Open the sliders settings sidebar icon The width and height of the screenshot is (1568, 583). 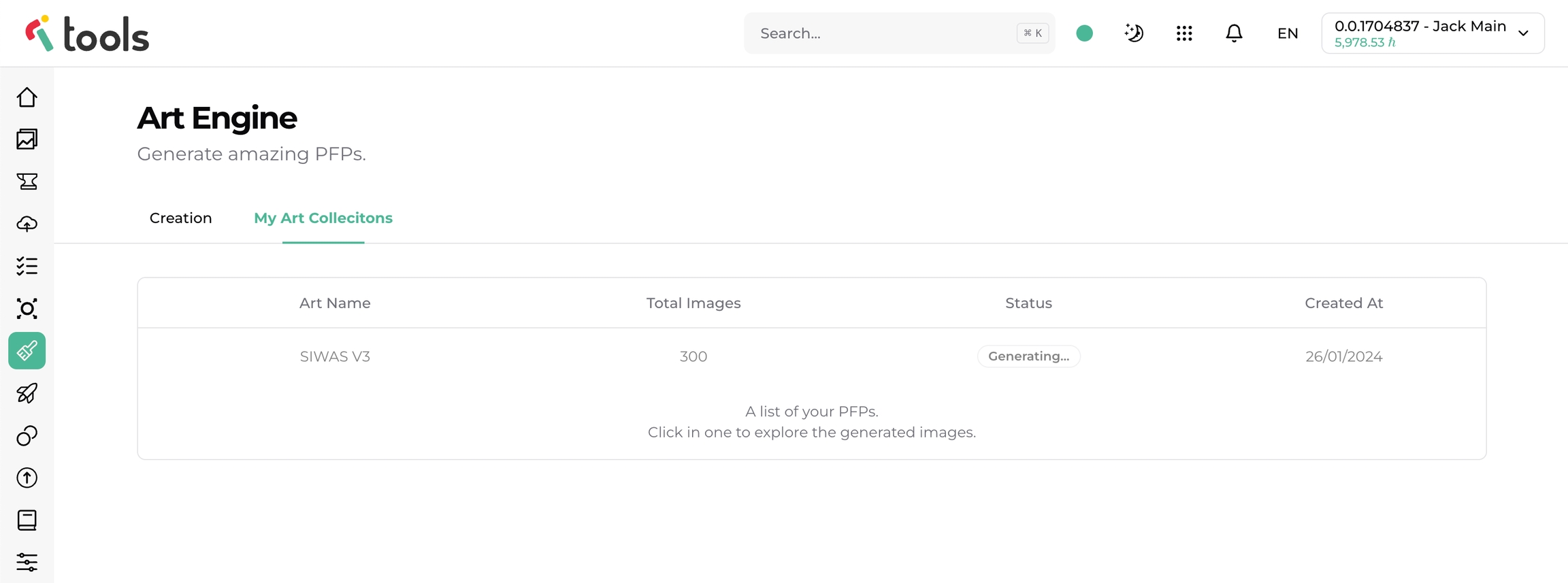pyautogui.click(x=27, y=562)
